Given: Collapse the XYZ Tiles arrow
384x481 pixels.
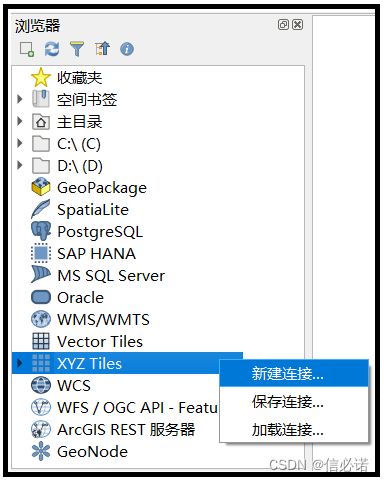Looking at the screenshot, I should point(20,363).
